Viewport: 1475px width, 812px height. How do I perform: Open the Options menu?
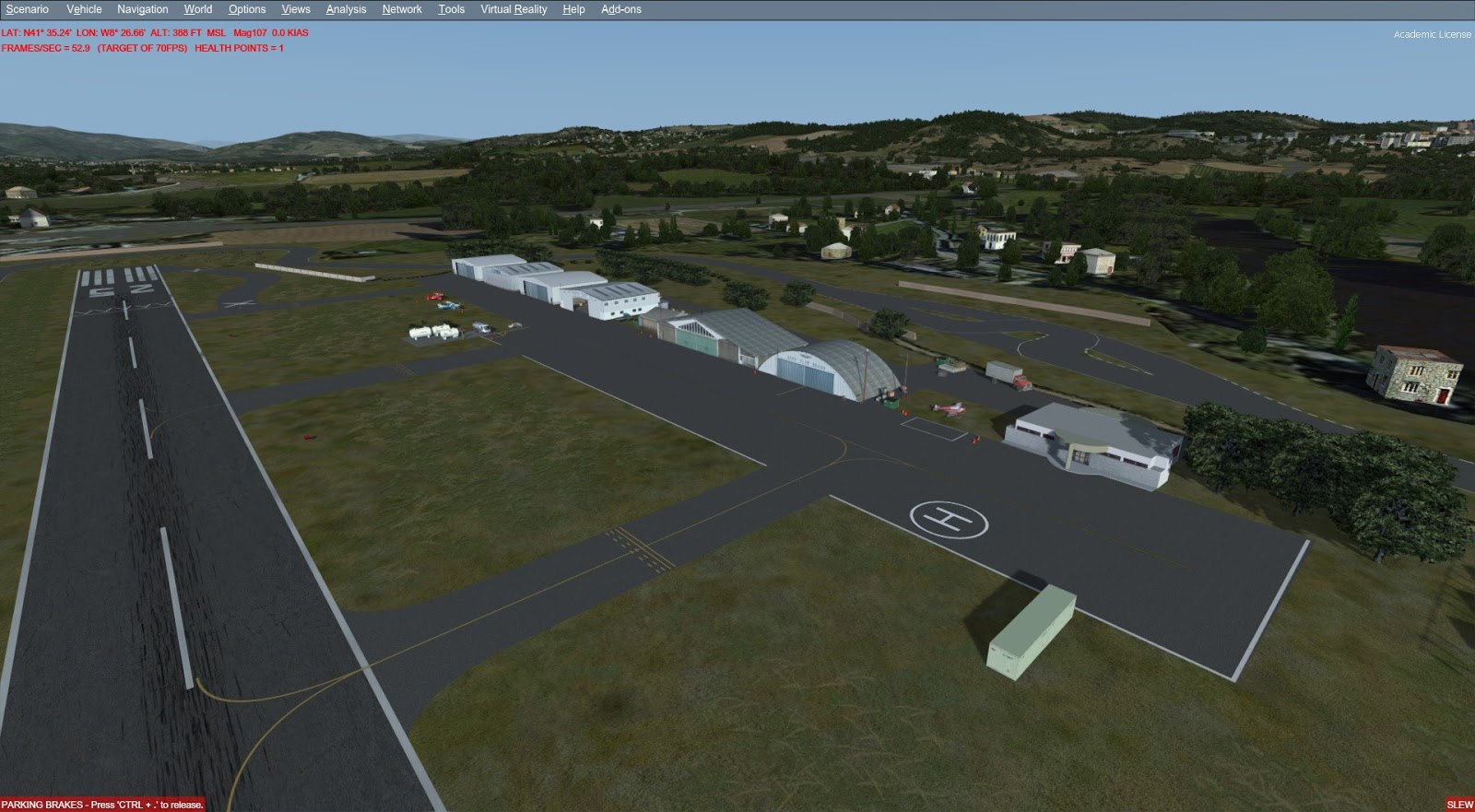pos(247,9)
